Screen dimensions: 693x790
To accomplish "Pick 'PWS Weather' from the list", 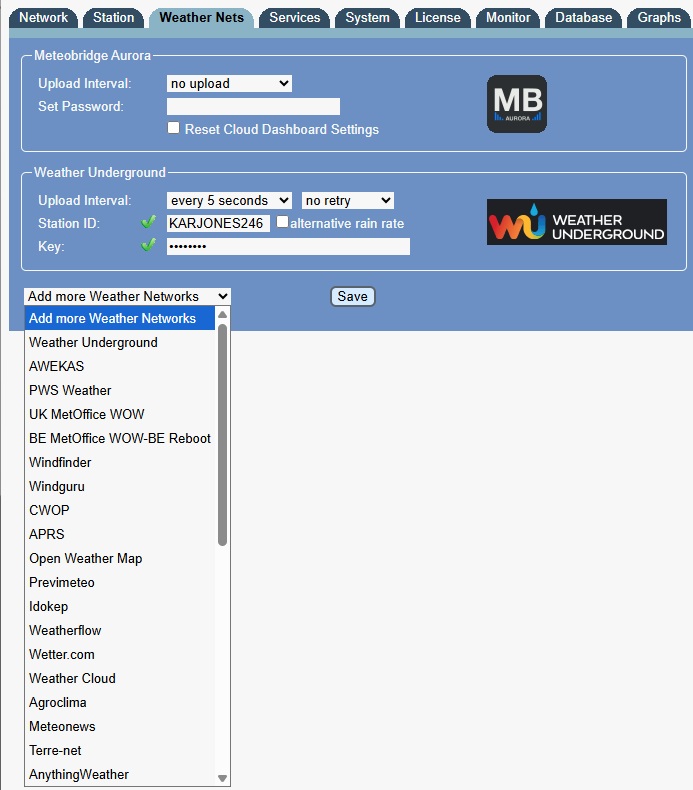I will [x=120, y=390].
